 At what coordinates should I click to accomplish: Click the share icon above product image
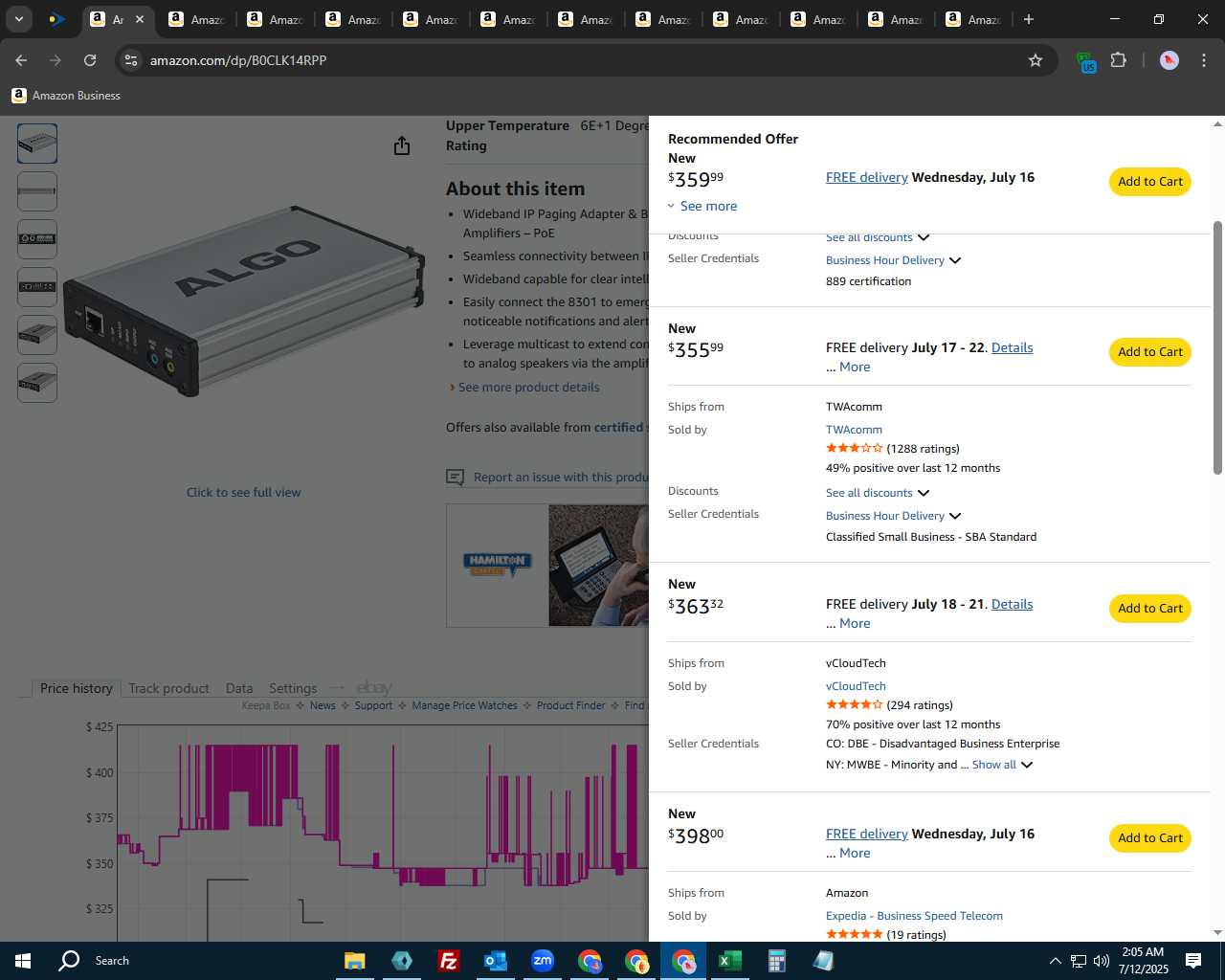(402, 145)
